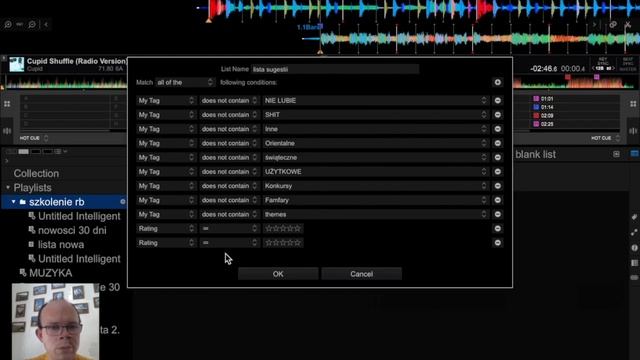This screenshot has width=640, height=360.
Task: Click the List Name field 'lista sugestii'
Action: 335,69
